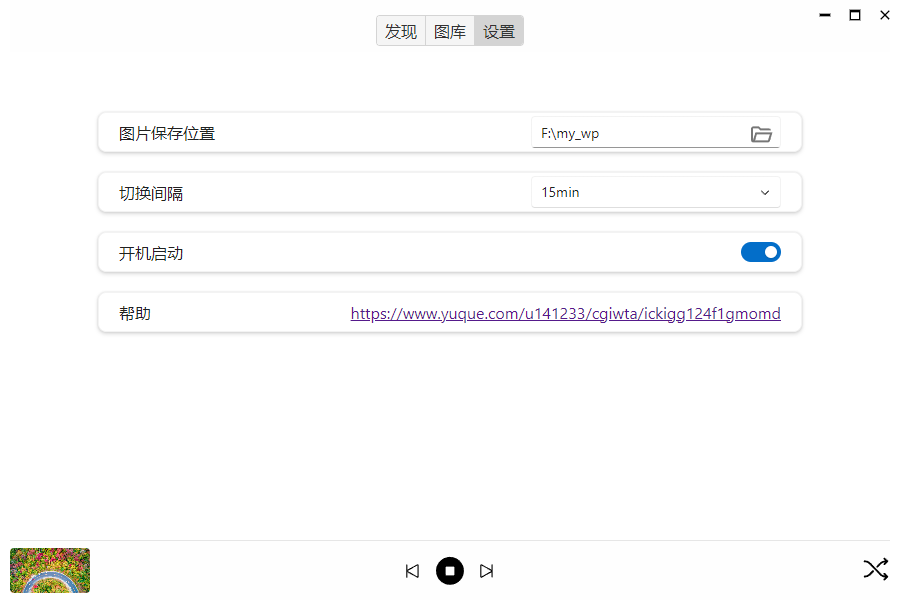
Task: Click the 切换间隔 setting label
Action: coord(151,194)
